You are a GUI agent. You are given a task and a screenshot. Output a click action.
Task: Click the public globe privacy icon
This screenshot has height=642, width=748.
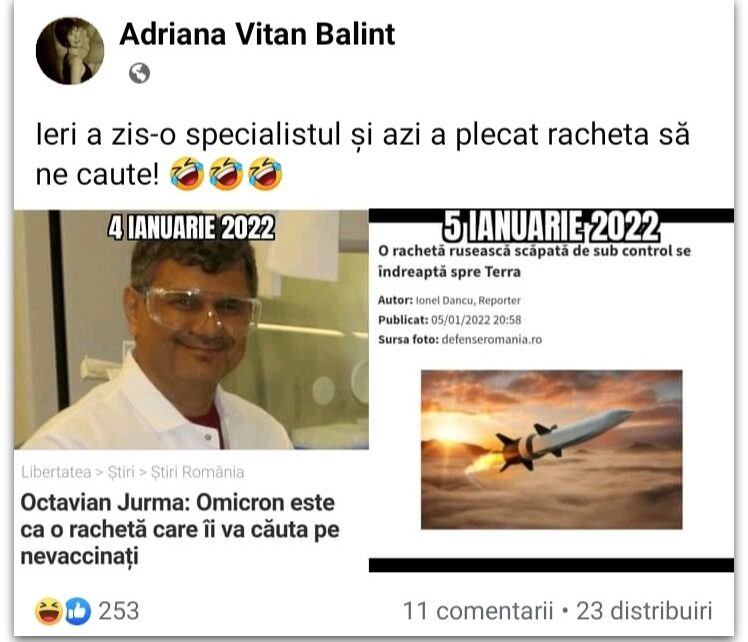139,73
